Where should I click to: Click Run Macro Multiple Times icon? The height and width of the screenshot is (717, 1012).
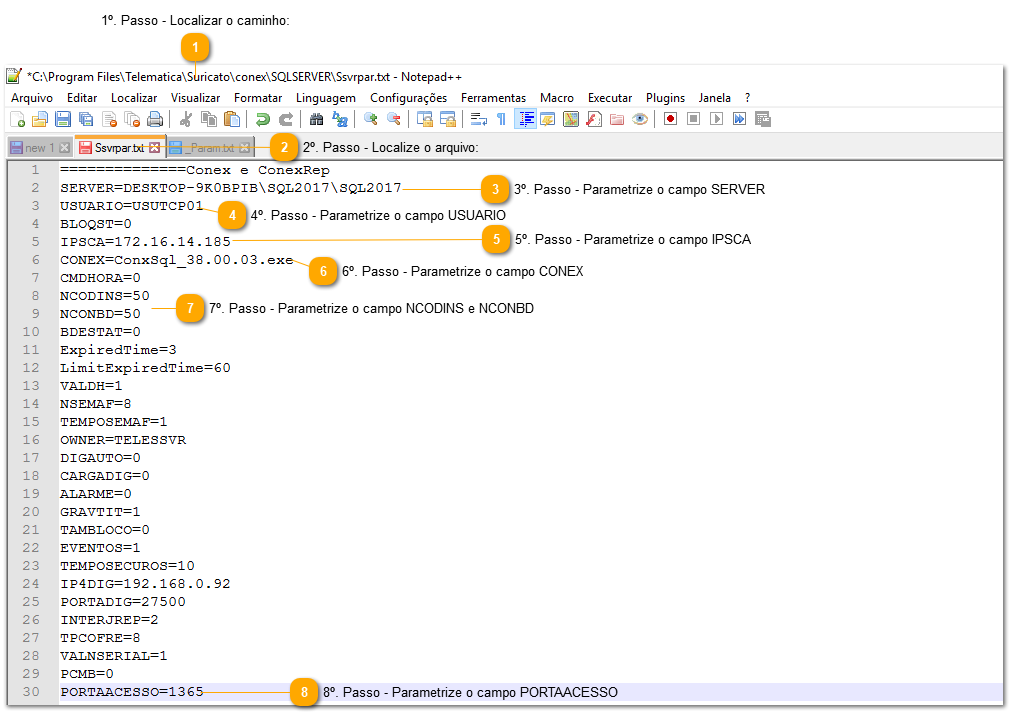[740, 119]
